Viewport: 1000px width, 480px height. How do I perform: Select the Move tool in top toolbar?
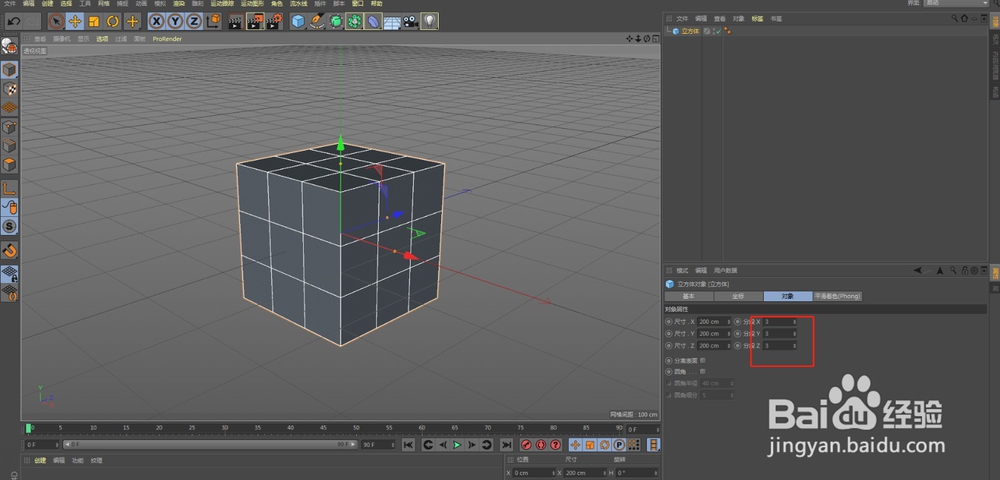pyautogui.click(x=74, y=20)
